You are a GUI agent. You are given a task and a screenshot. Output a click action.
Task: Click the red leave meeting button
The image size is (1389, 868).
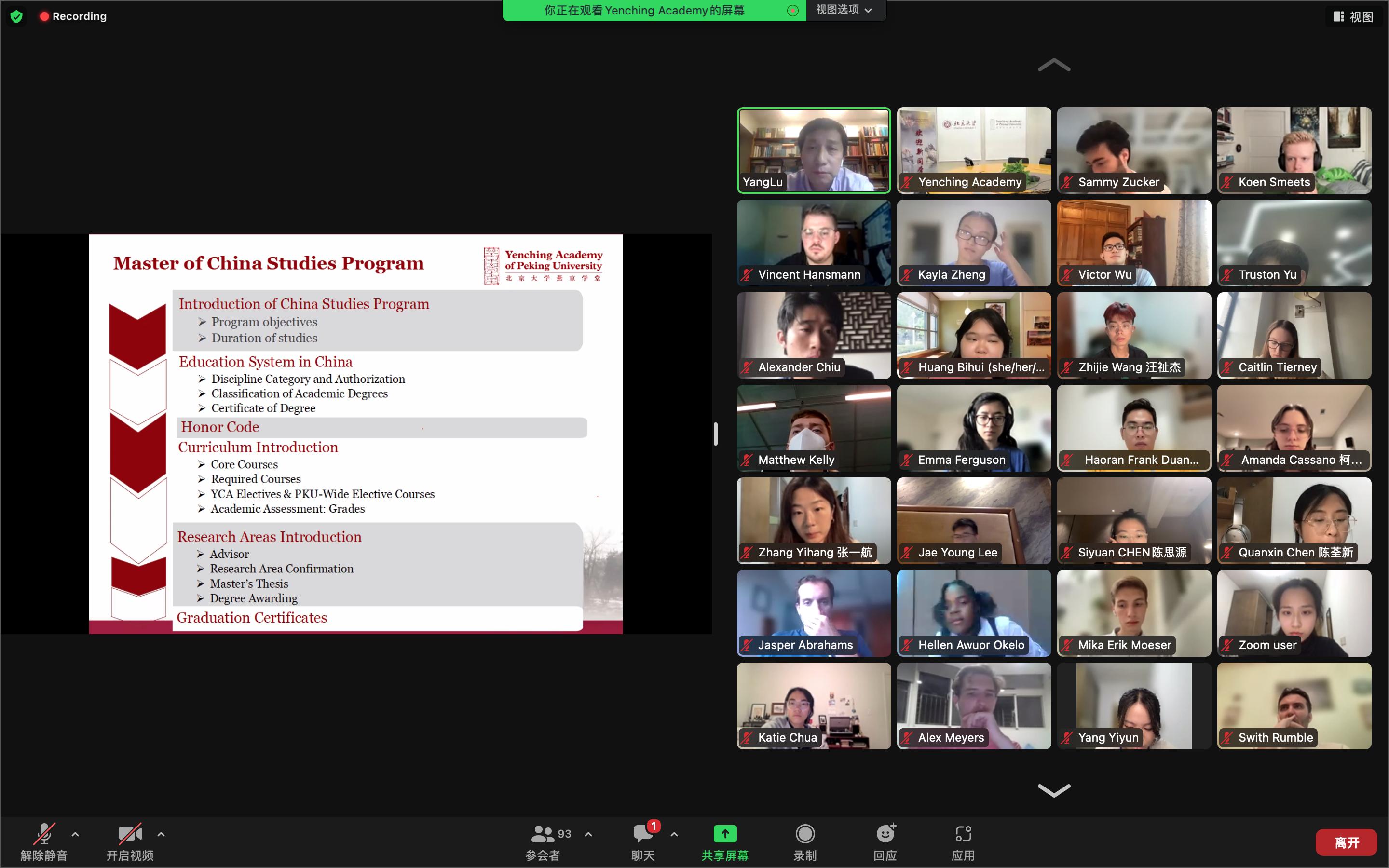pos(1346,842)
